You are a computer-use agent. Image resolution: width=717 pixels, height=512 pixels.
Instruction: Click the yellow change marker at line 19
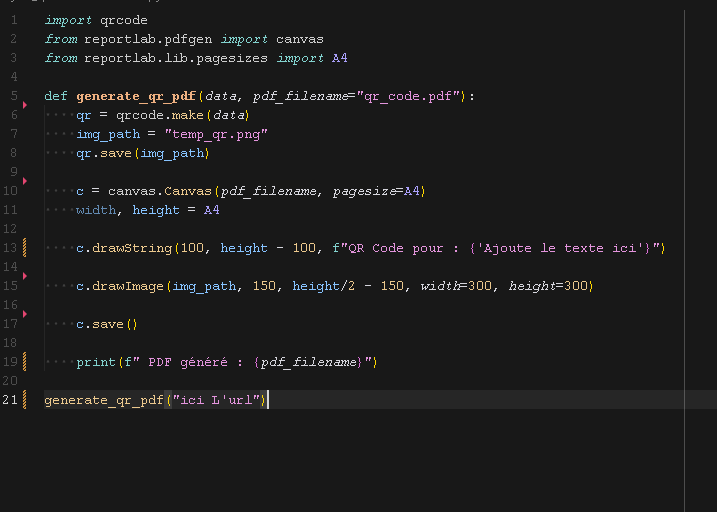click(x=23, y=362)
